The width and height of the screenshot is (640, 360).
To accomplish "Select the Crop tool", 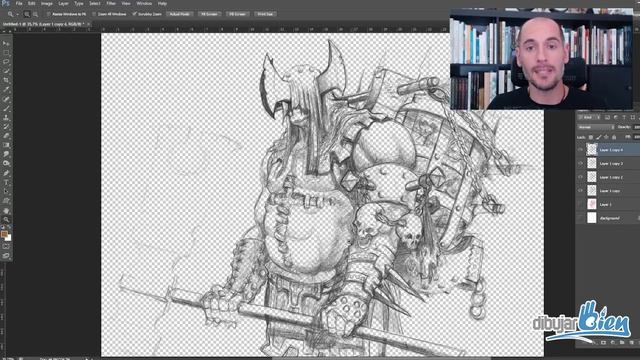I will [6, 80].
